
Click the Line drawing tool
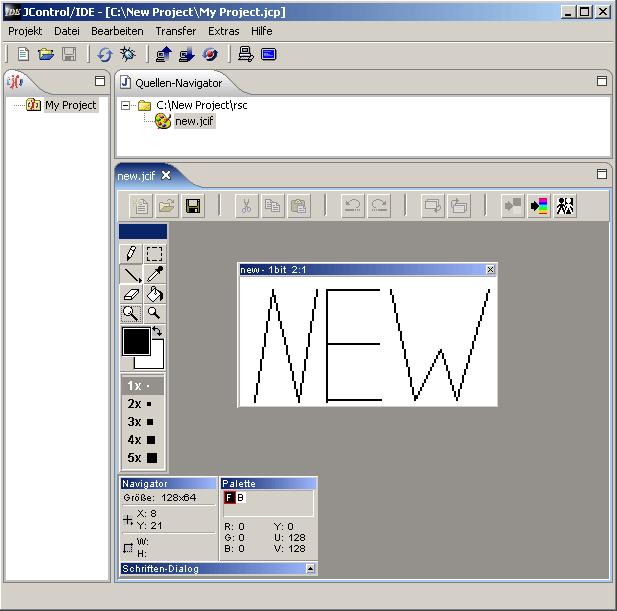130,274
